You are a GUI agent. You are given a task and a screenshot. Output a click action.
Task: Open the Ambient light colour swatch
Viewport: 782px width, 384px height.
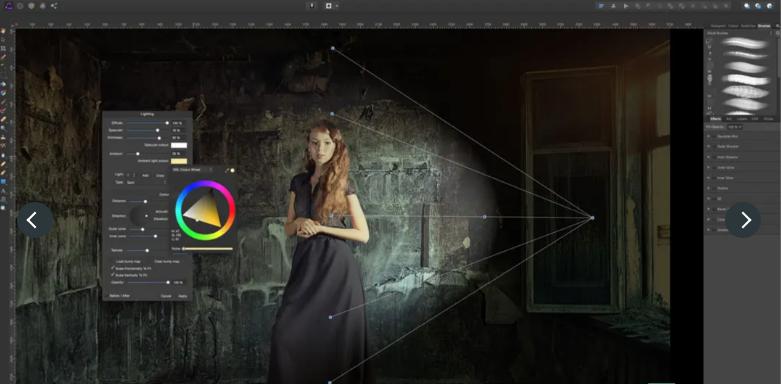[x=179, y=161]
